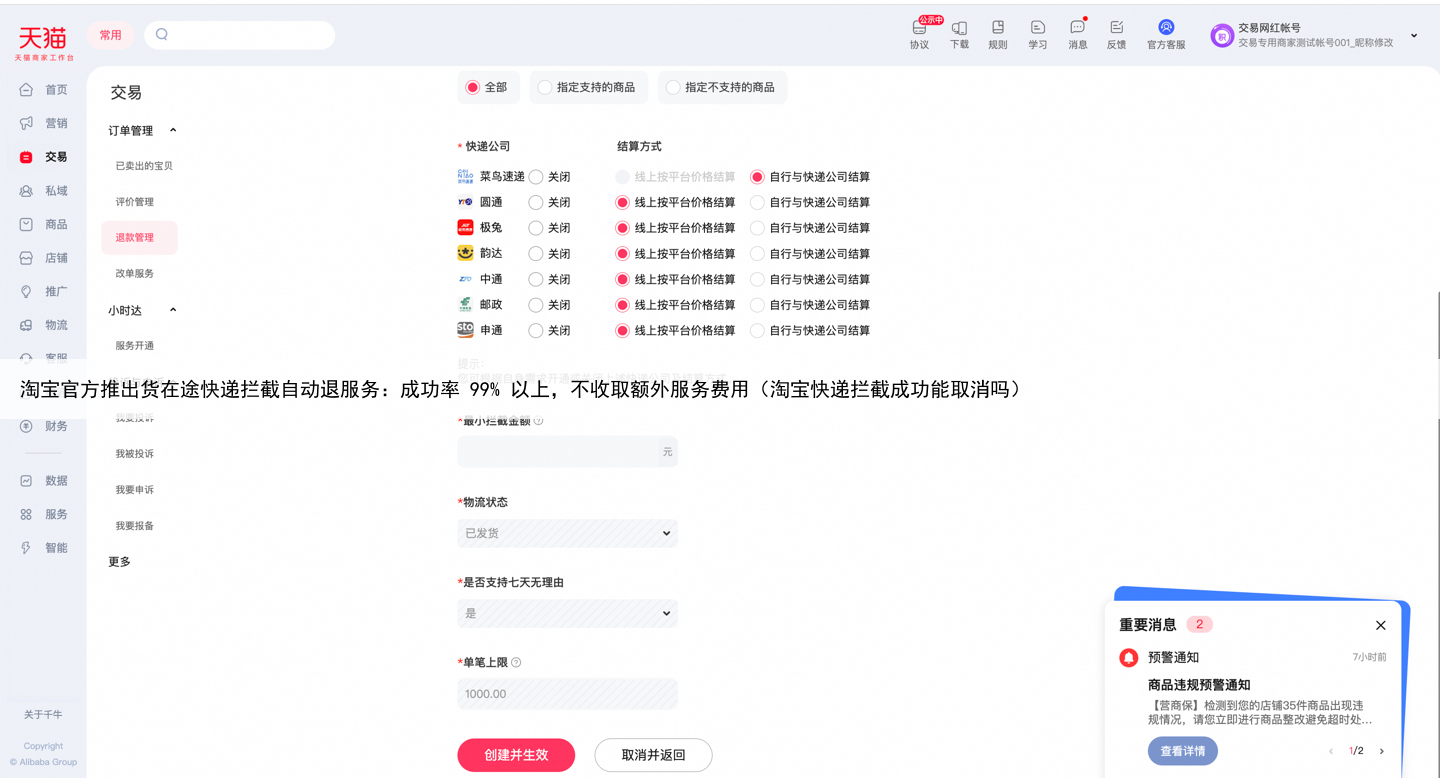This screenshot has width=1440, height=778.
Task: Open the 是否支持七天无理由 dropdown
Action: click(567, 613)
